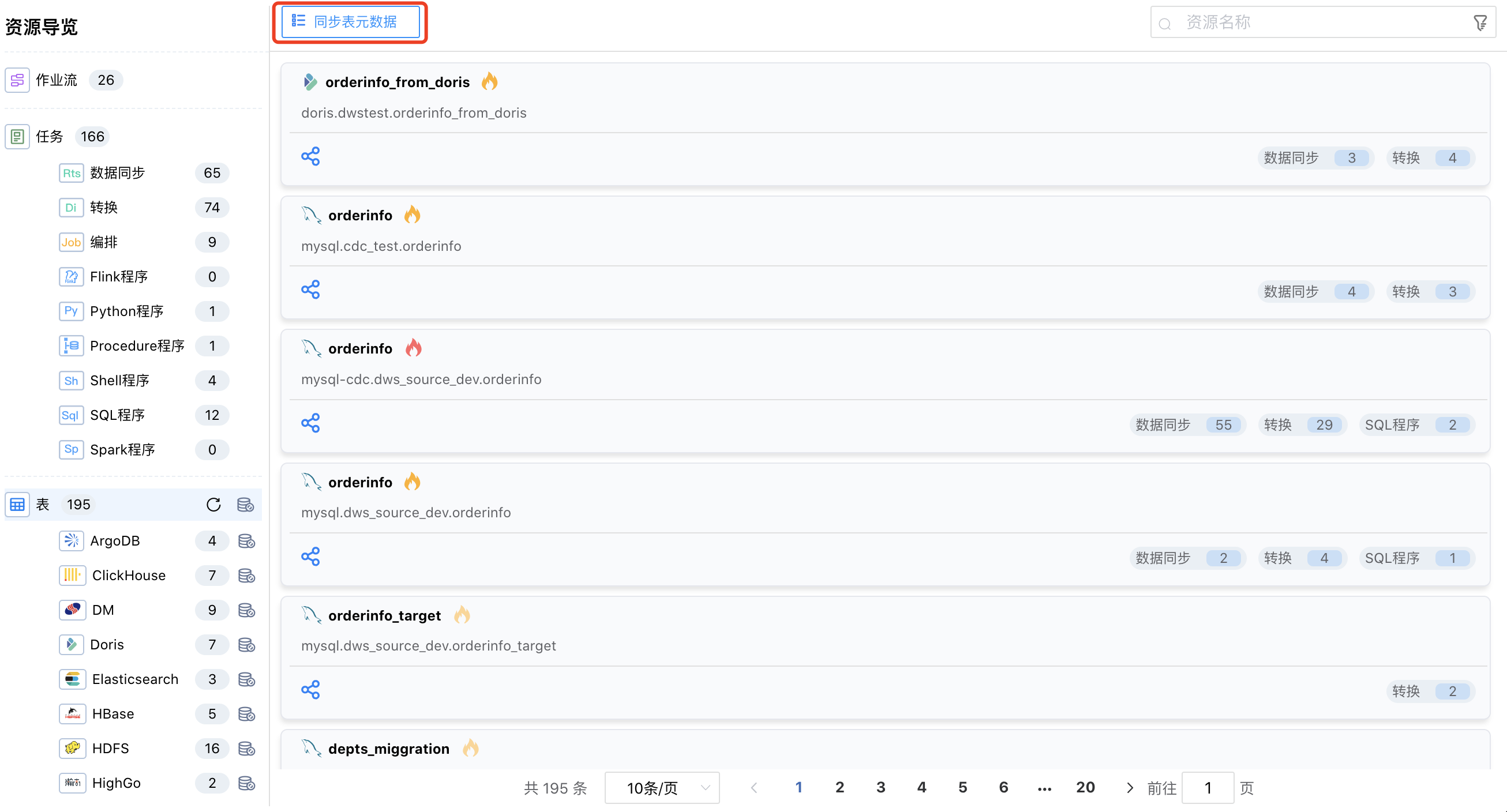Go to next page with right chevron
This screenshot has width=1507, height=812.
point(1130,788)
